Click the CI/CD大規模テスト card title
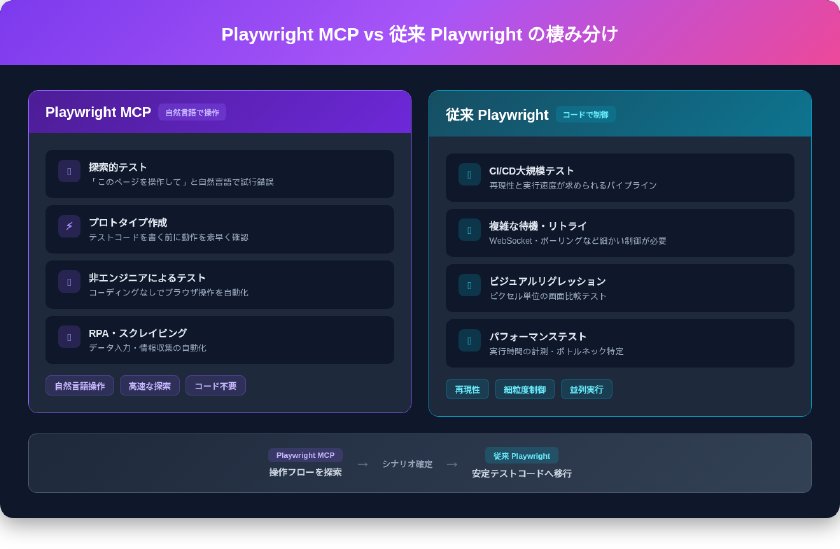 point(531,171)
